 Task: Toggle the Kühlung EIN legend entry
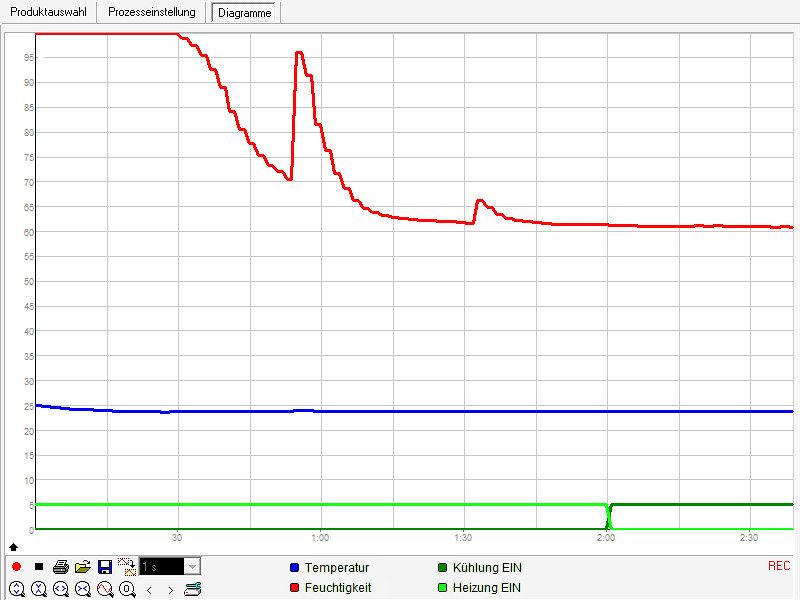coord(486,568)
